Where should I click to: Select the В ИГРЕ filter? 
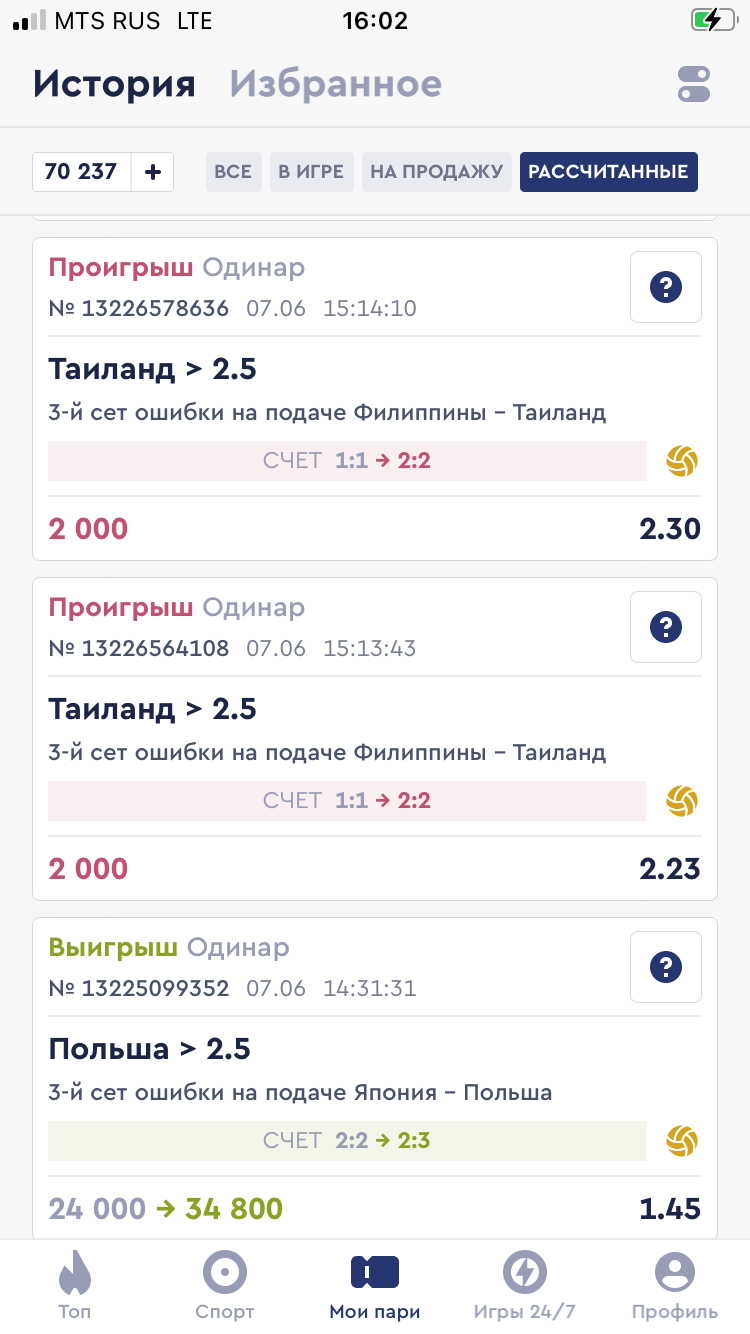311,172
